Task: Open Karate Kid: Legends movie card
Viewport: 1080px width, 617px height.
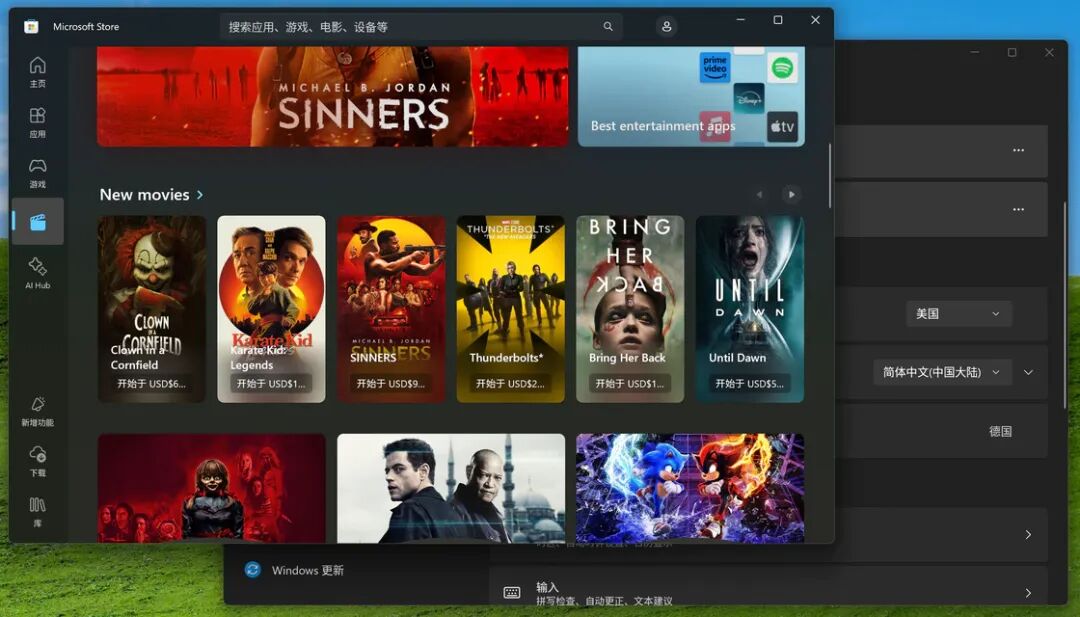Action: [271, 309]
